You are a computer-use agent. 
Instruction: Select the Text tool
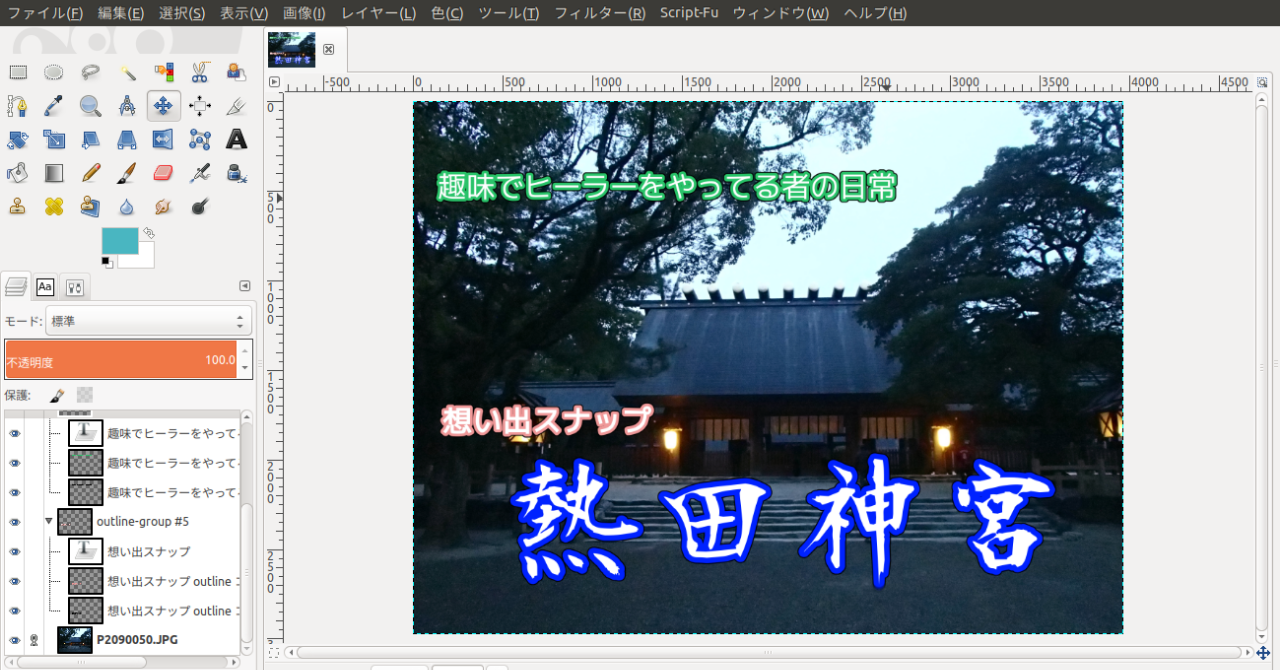236,140
